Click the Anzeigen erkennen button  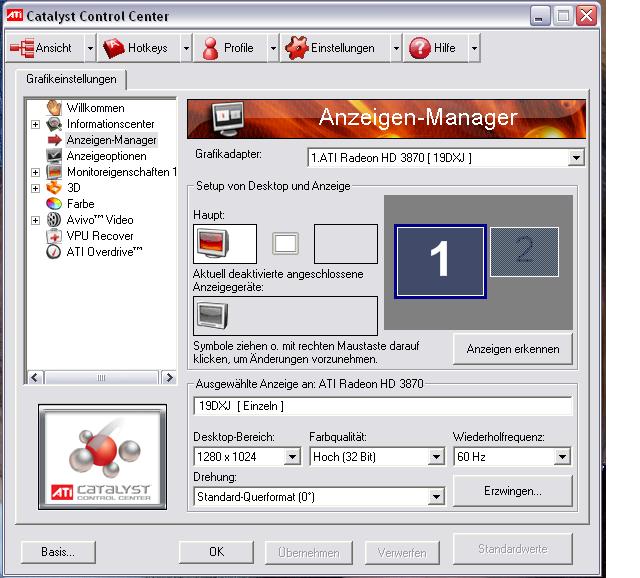(513, 349)
